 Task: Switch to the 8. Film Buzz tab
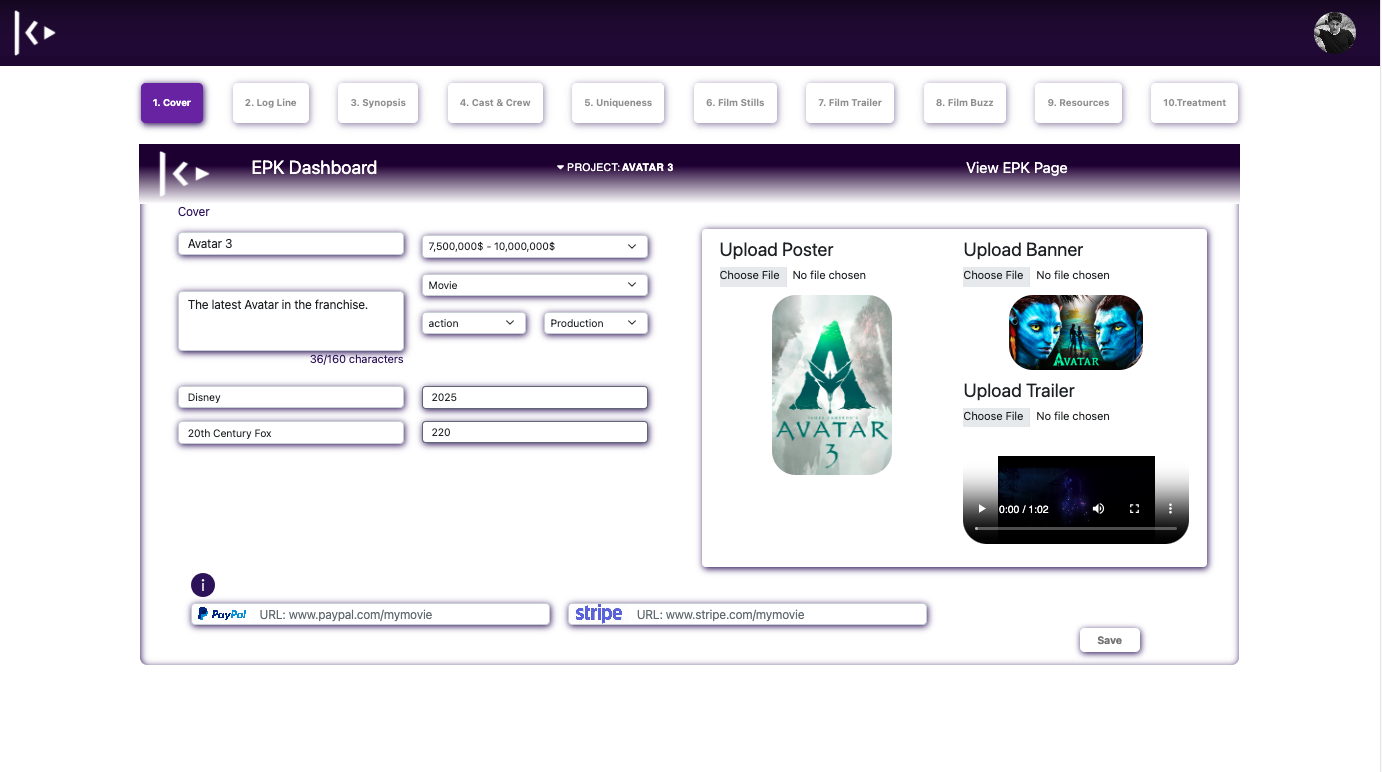[965, 103]
